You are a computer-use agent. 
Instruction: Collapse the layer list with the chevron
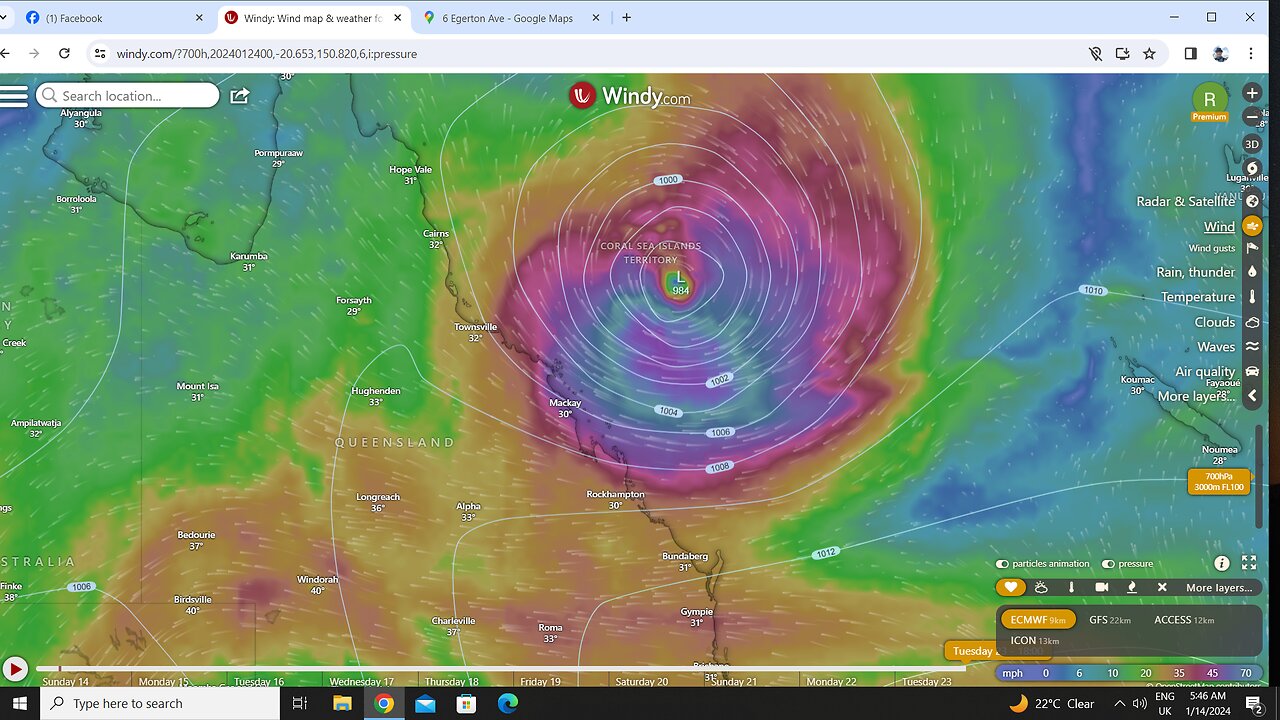point(1252,396)
